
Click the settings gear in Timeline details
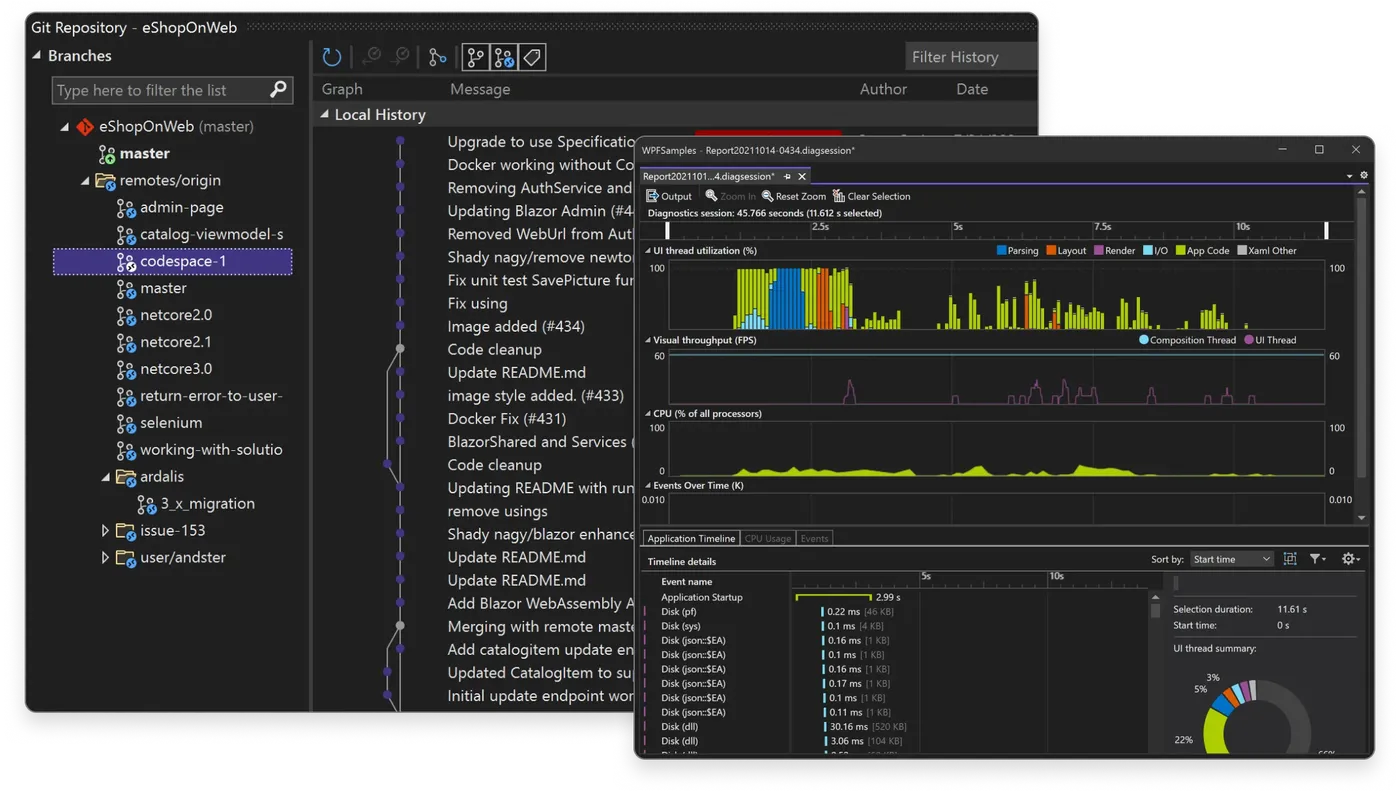(x=1349, y=559)
